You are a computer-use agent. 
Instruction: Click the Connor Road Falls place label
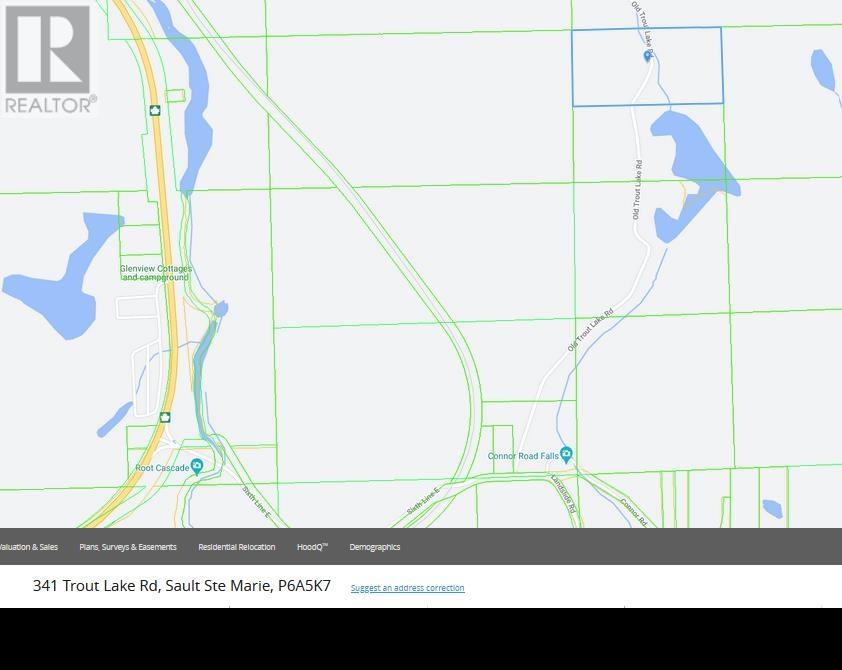click(x=522, y=456)
